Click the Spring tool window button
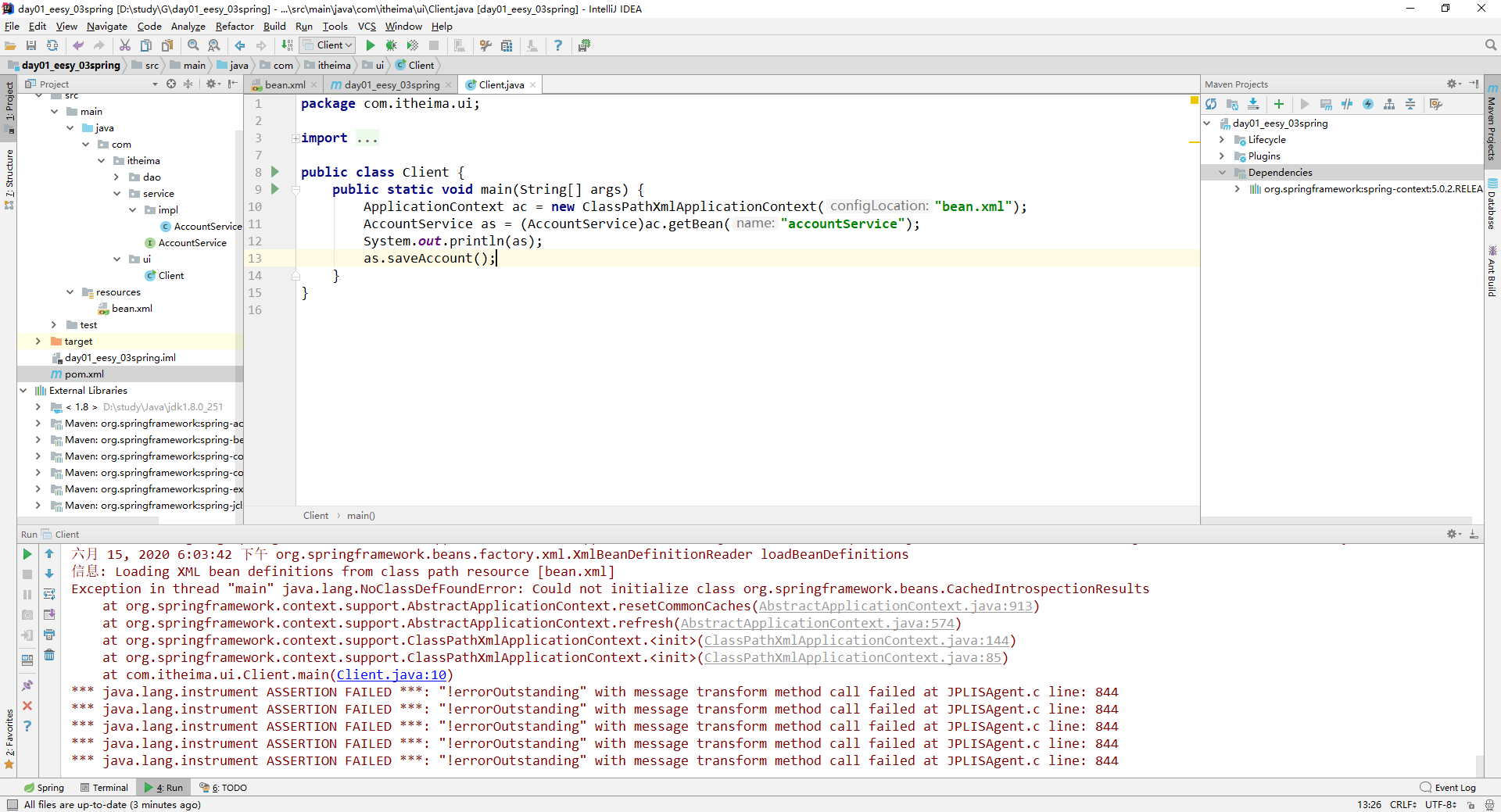This screenshot has height=812, width=1501. tap(45, 788)
